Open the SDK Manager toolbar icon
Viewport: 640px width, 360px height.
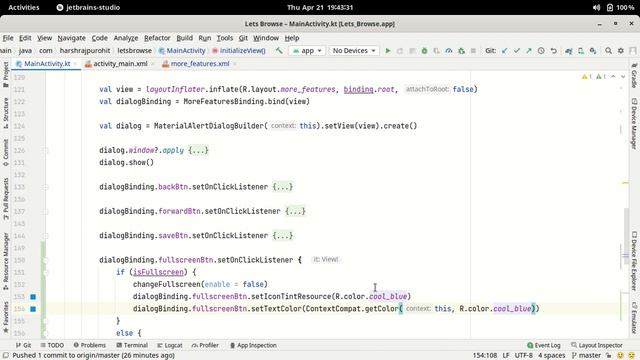point(593,51)
